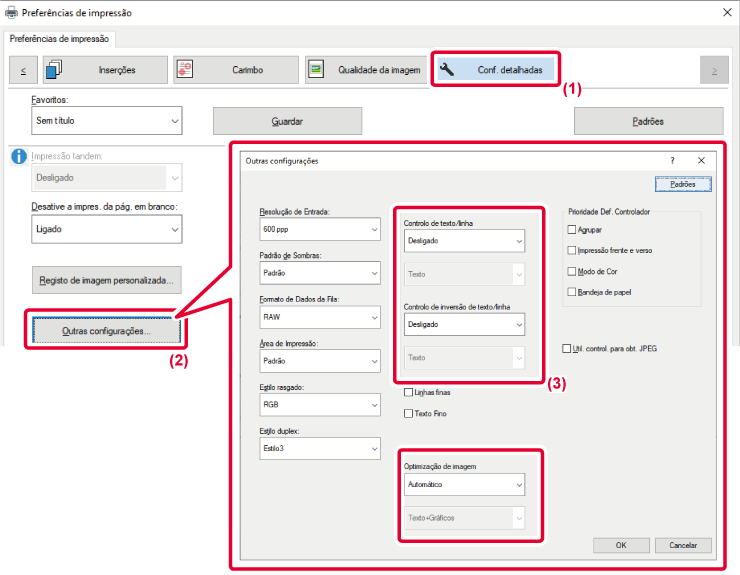Enable the Texto Fino checkbox
Image resolution: width=740 pixels, height=575 pixels.
pyautogui.click(x=408, y=413)
